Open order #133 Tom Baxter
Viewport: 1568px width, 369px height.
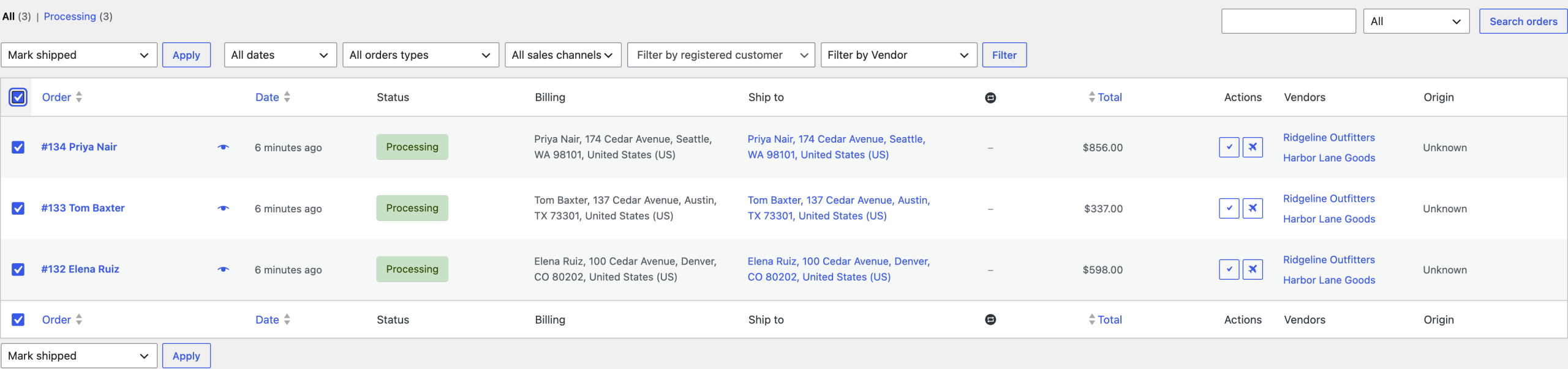(83, 208)
